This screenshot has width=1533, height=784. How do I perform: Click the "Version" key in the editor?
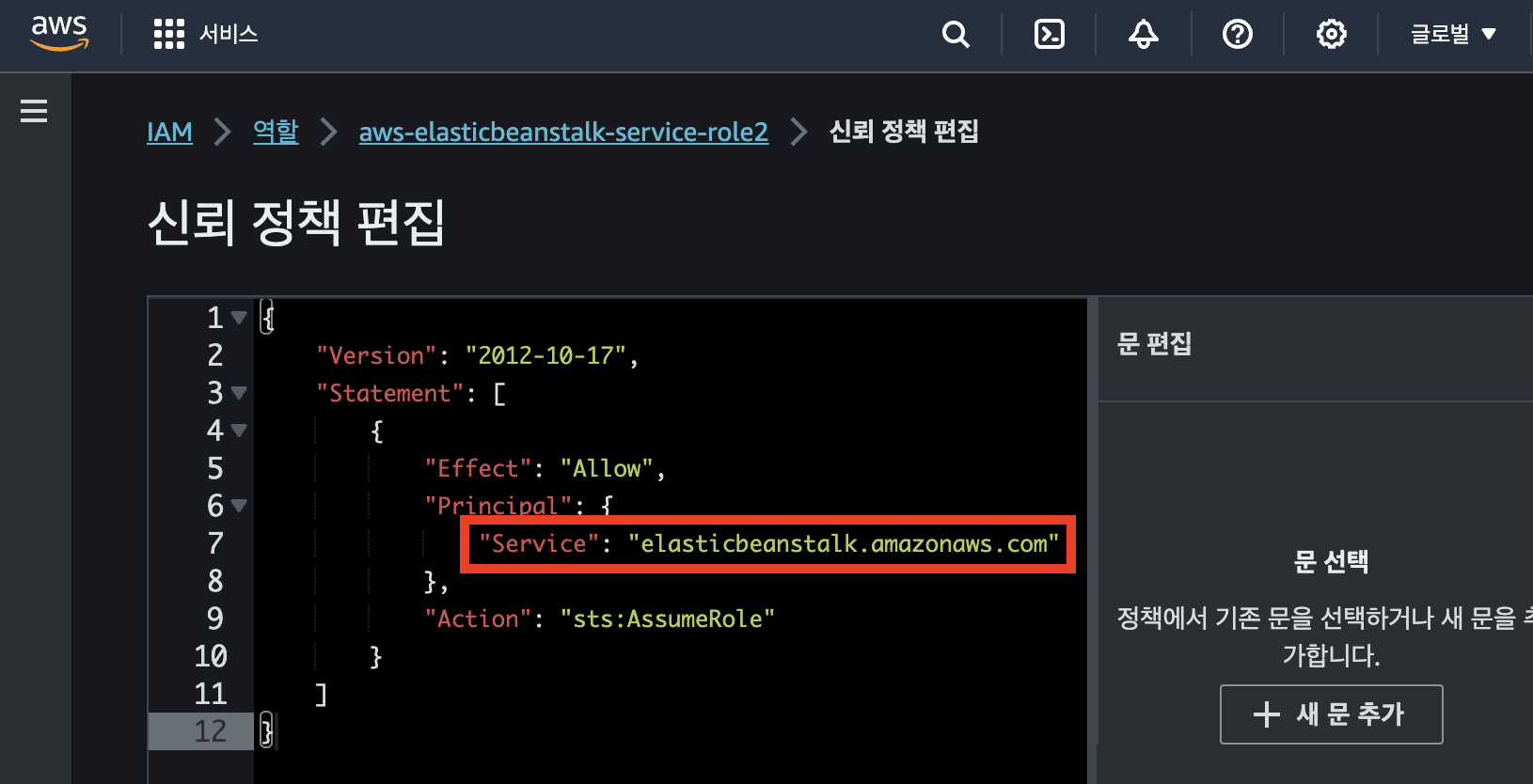376,355
